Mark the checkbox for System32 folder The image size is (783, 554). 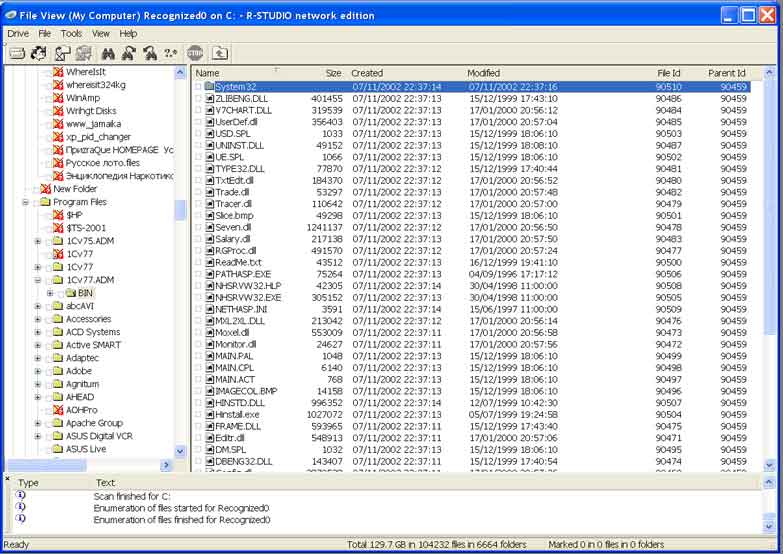pos(198,86)
